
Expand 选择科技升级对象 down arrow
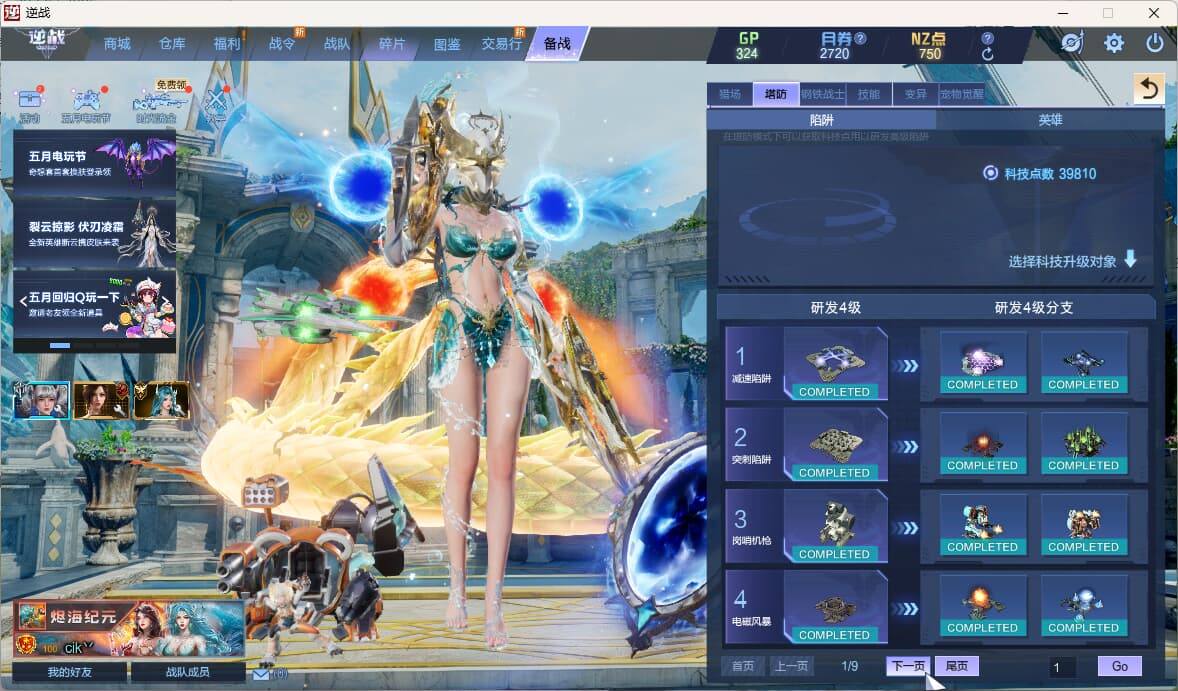(1130, 260)
